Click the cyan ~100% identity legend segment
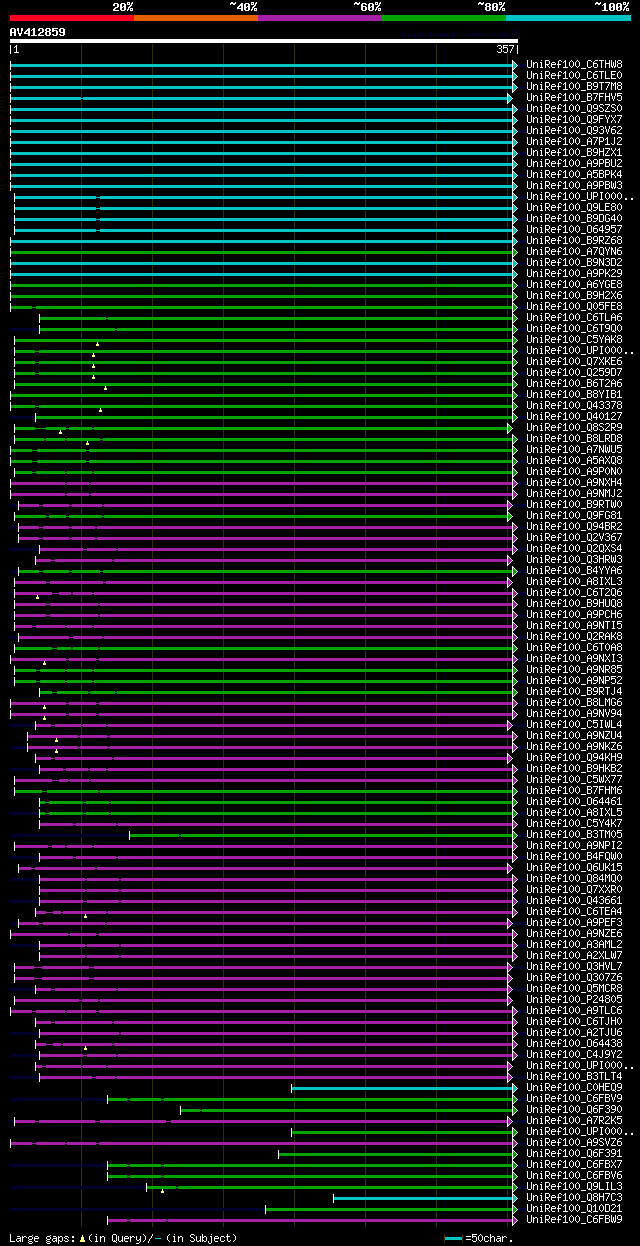 (568, 18)
